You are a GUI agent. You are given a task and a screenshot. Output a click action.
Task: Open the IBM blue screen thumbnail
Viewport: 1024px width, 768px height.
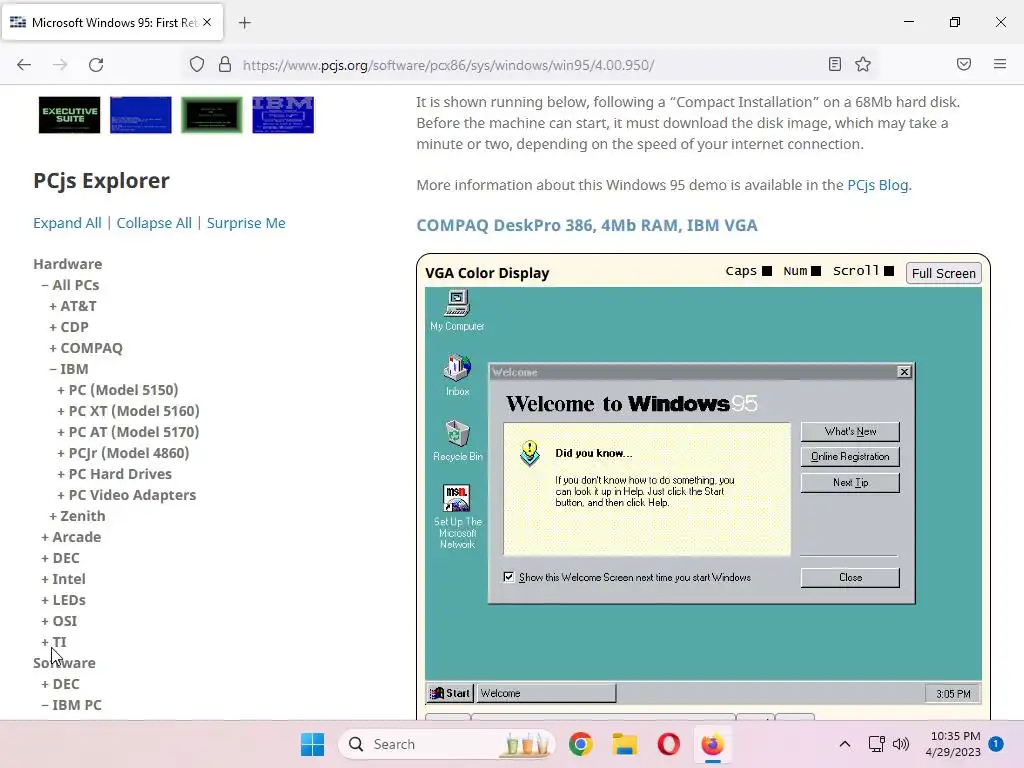tap(283, 115)
